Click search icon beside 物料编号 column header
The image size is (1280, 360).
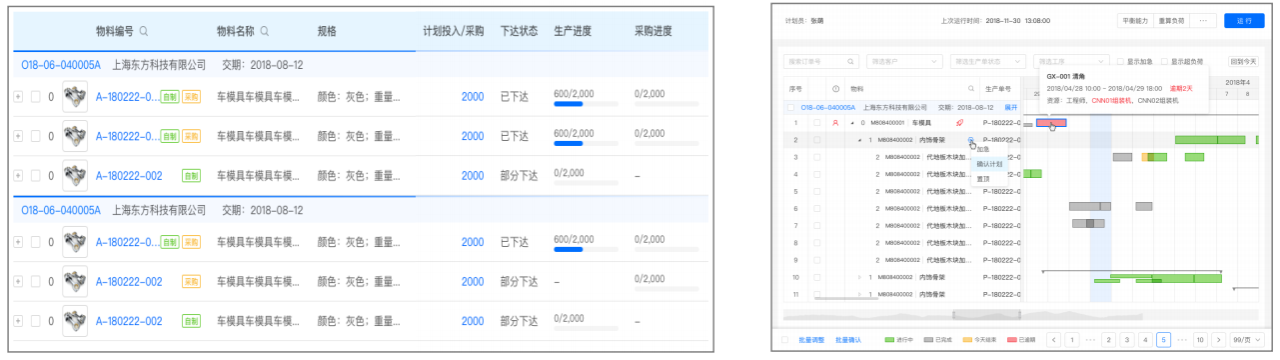144,31
